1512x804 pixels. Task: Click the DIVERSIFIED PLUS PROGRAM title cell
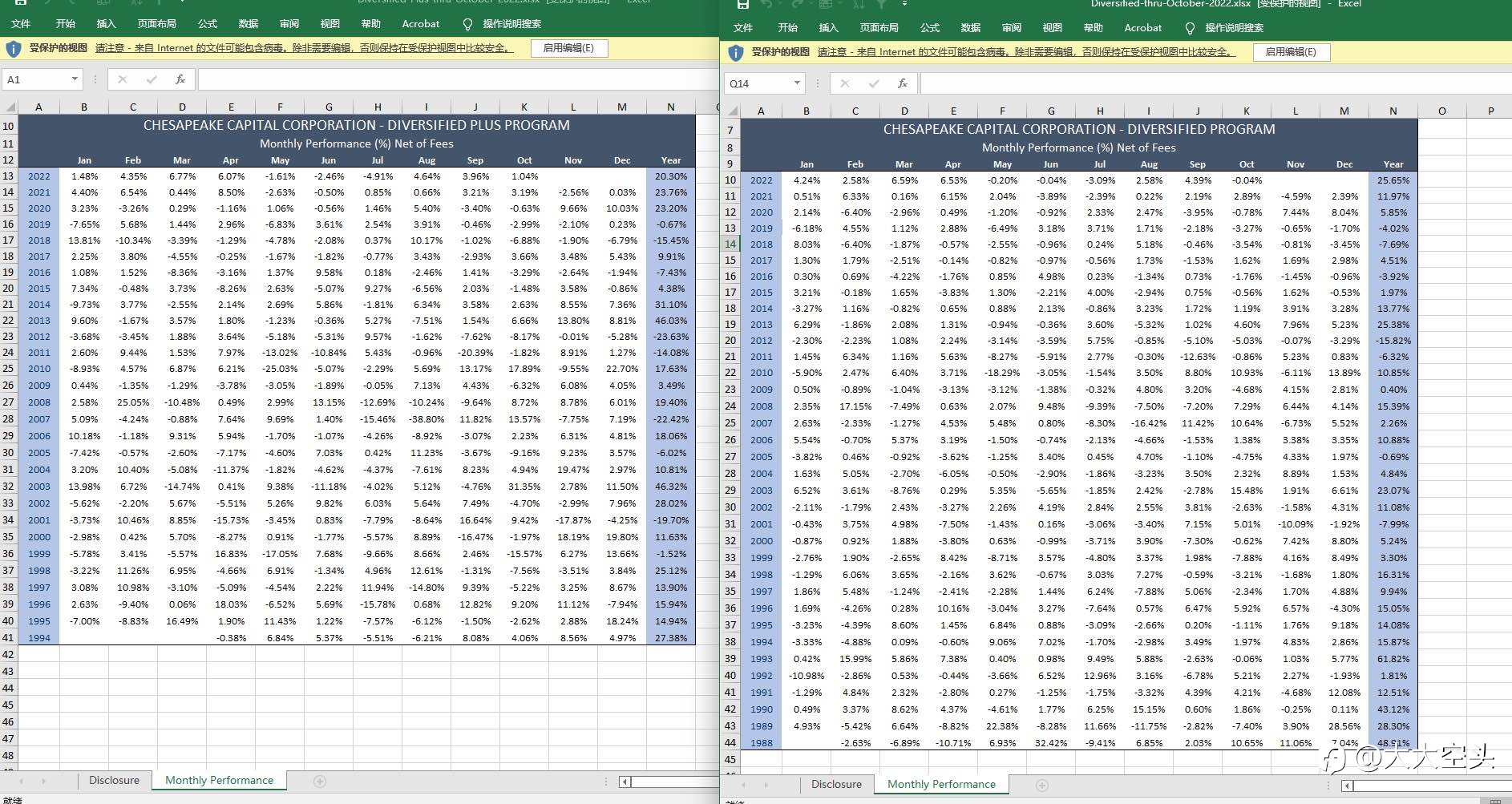[357, 125]
